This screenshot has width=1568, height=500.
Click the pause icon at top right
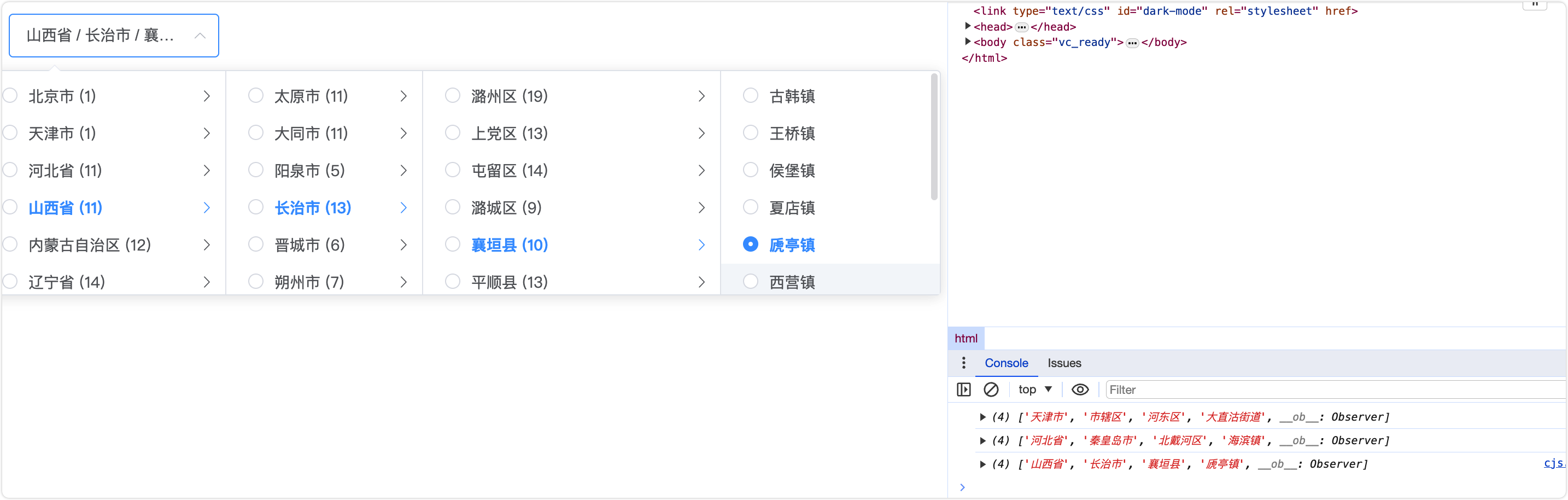[x=1536, y=5]
